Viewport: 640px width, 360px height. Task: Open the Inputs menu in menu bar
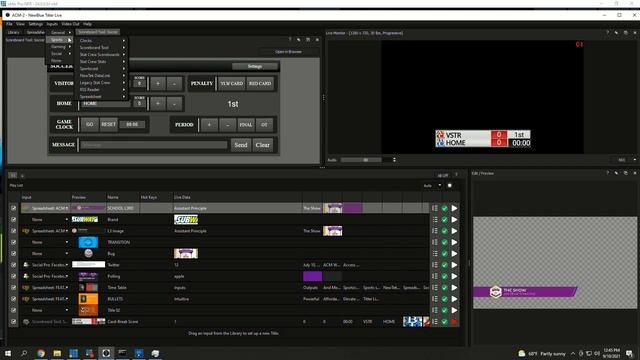tap(52, 24)
